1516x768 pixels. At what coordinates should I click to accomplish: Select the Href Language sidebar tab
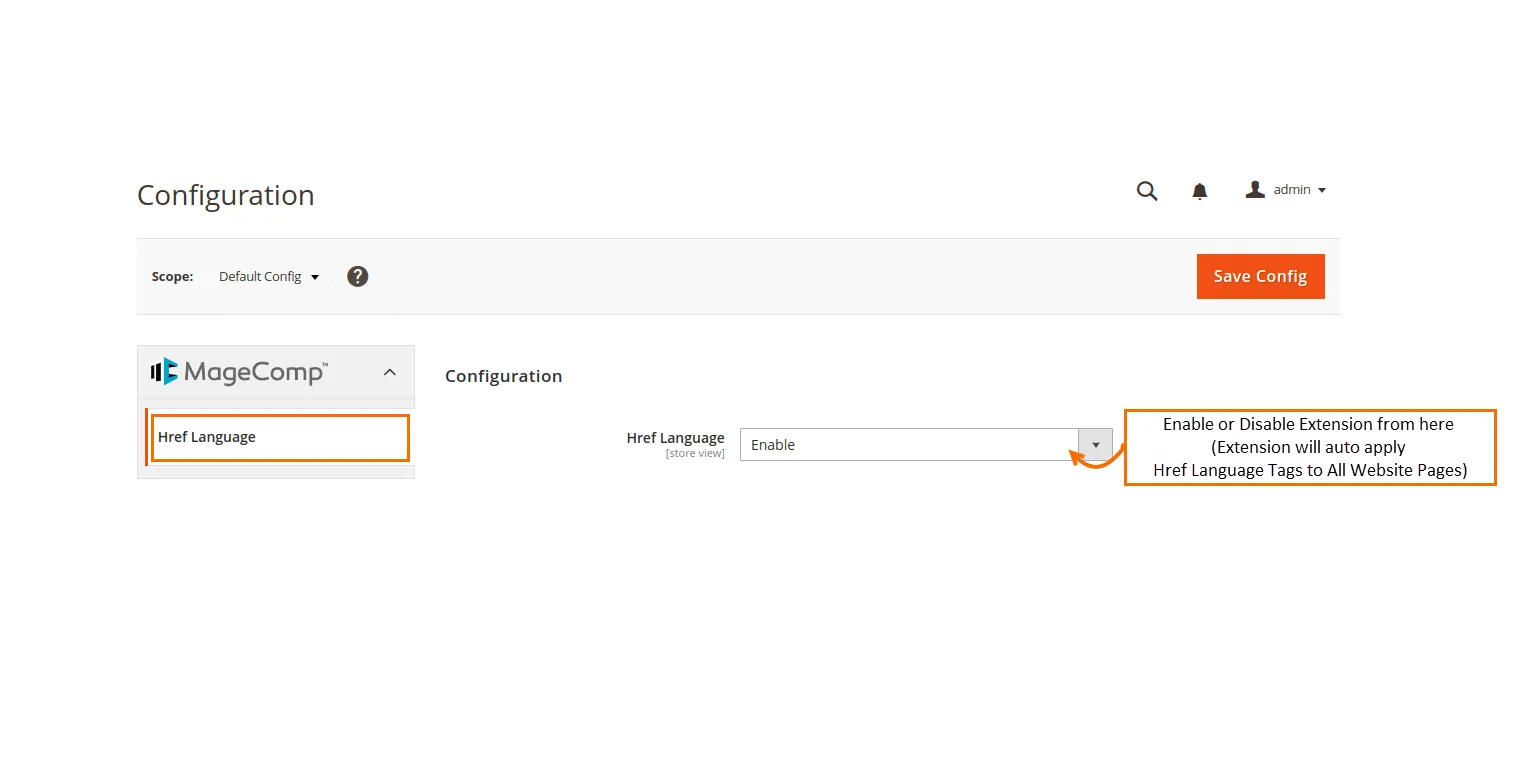click(x=207, y=437)
